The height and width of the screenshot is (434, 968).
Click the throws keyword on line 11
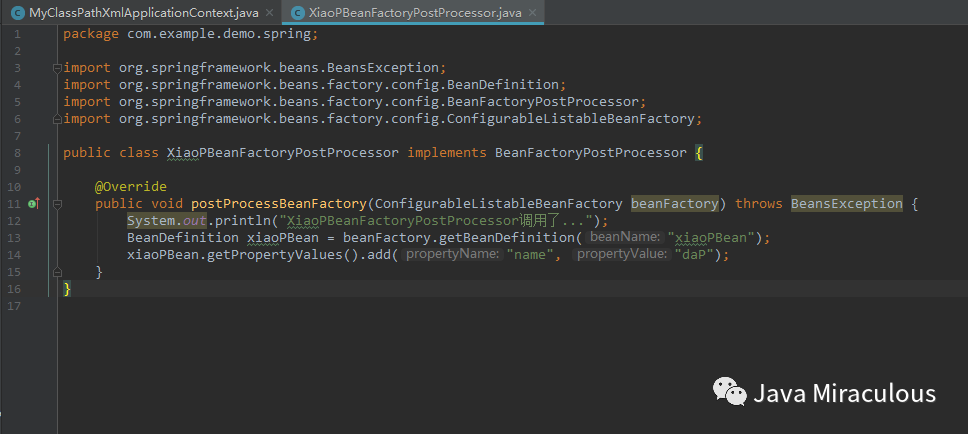(759, 203)
